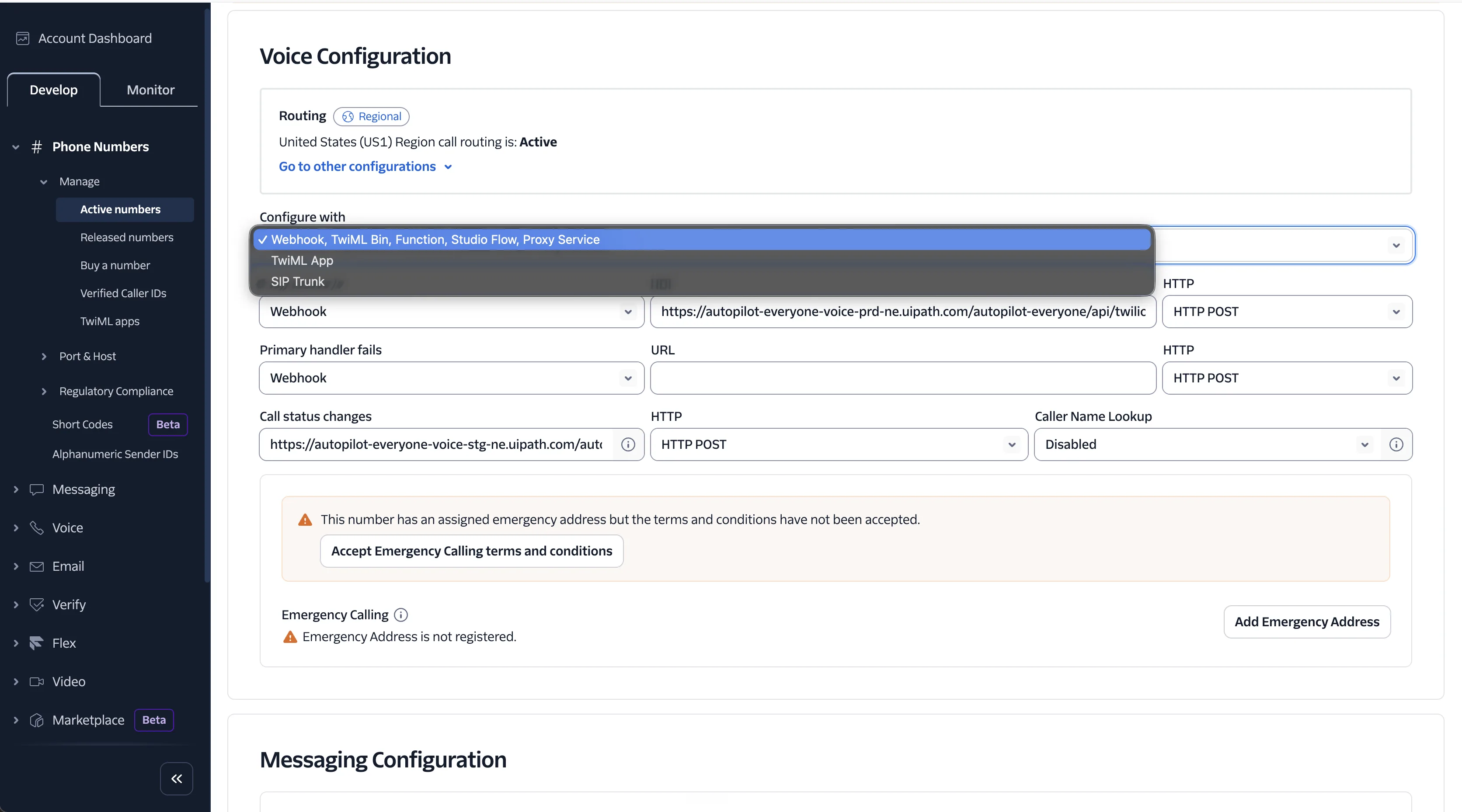Expand the Email section chevron

16,566
